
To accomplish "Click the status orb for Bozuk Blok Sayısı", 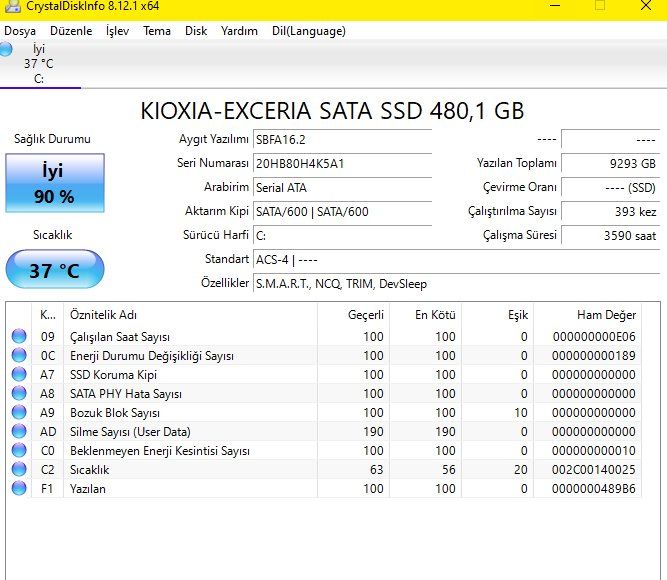I will tap(19, 412).
